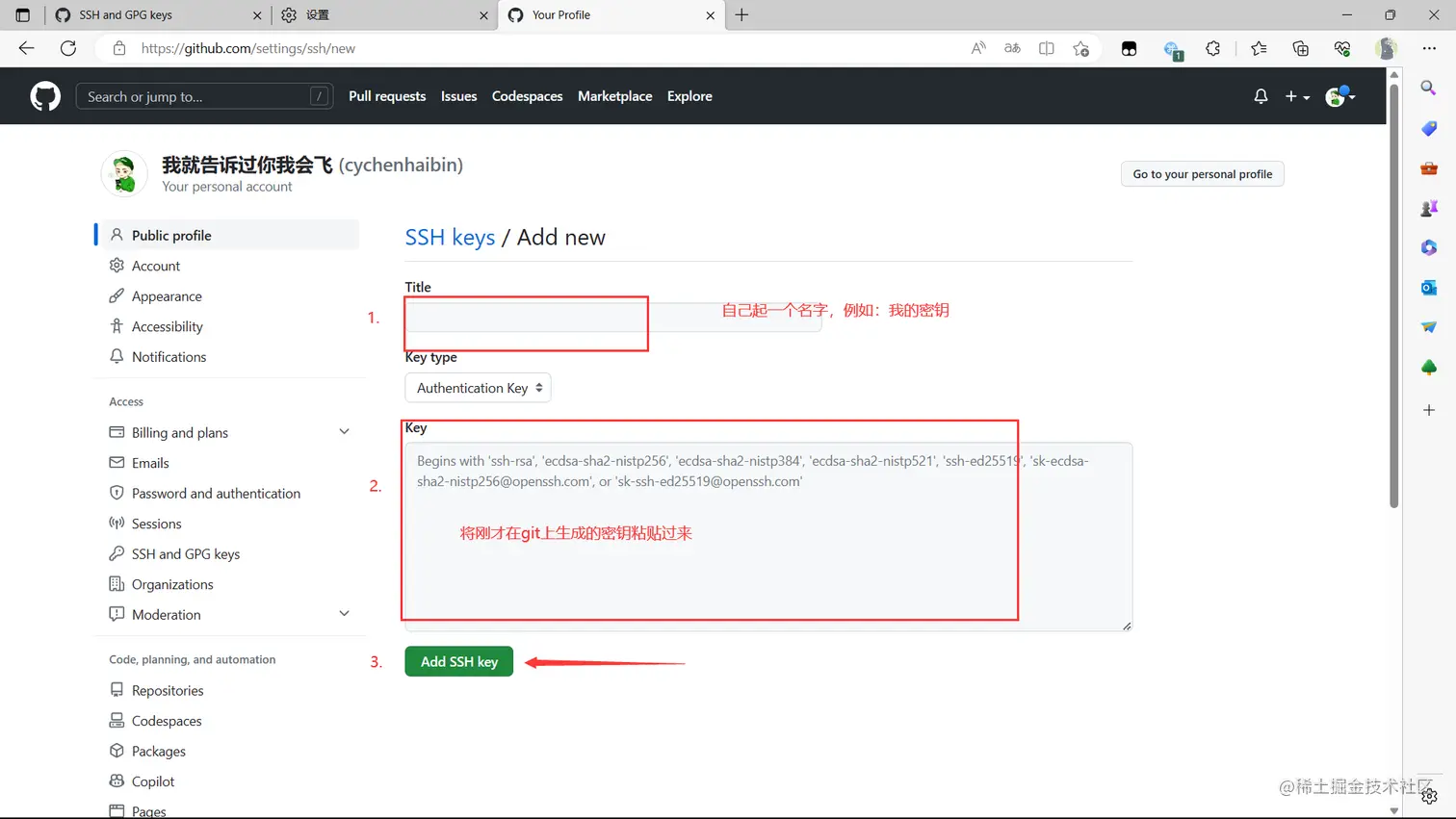This screenshot has height=819, width=1456.
Task: Click the browser profile avatar
Action: (1386, 48)
